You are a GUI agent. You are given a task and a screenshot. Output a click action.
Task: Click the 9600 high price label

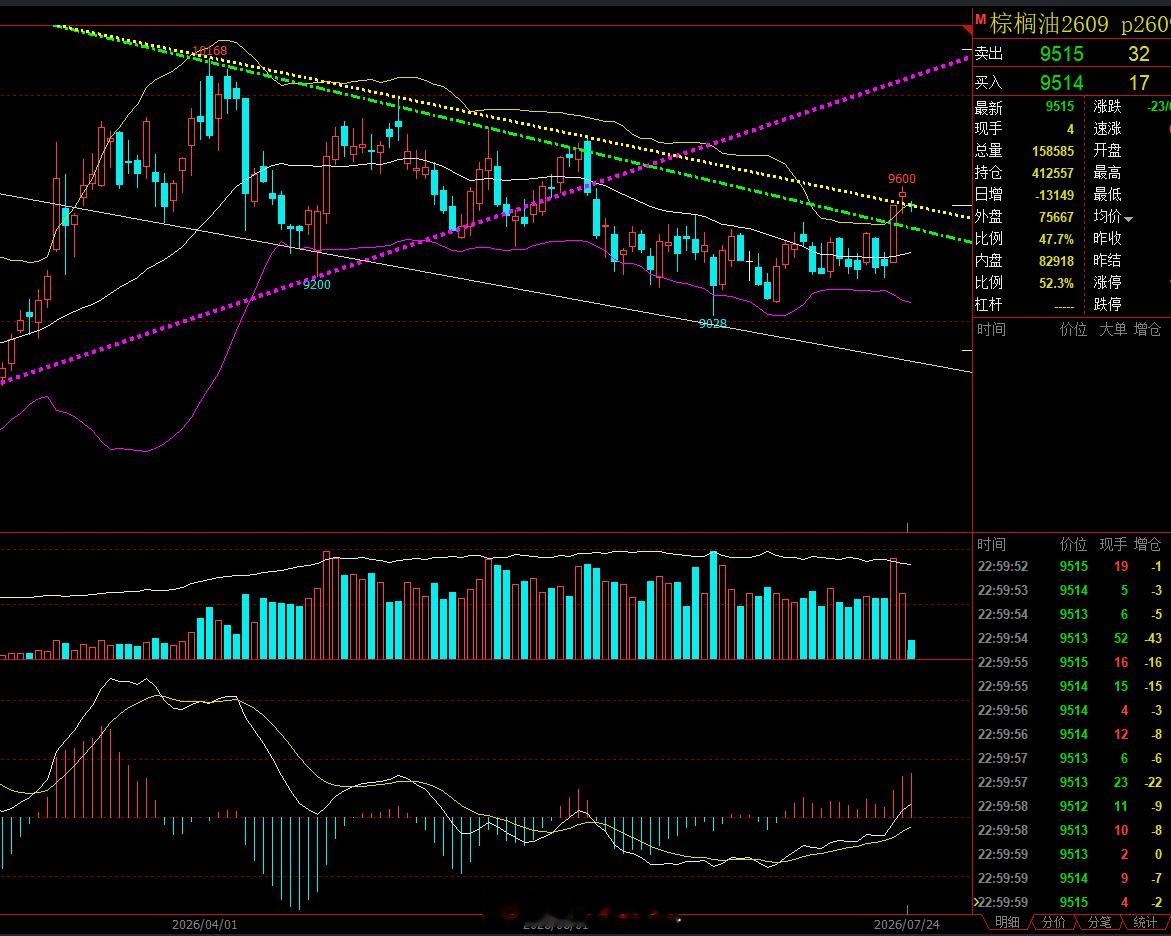[x=901, y=179]
